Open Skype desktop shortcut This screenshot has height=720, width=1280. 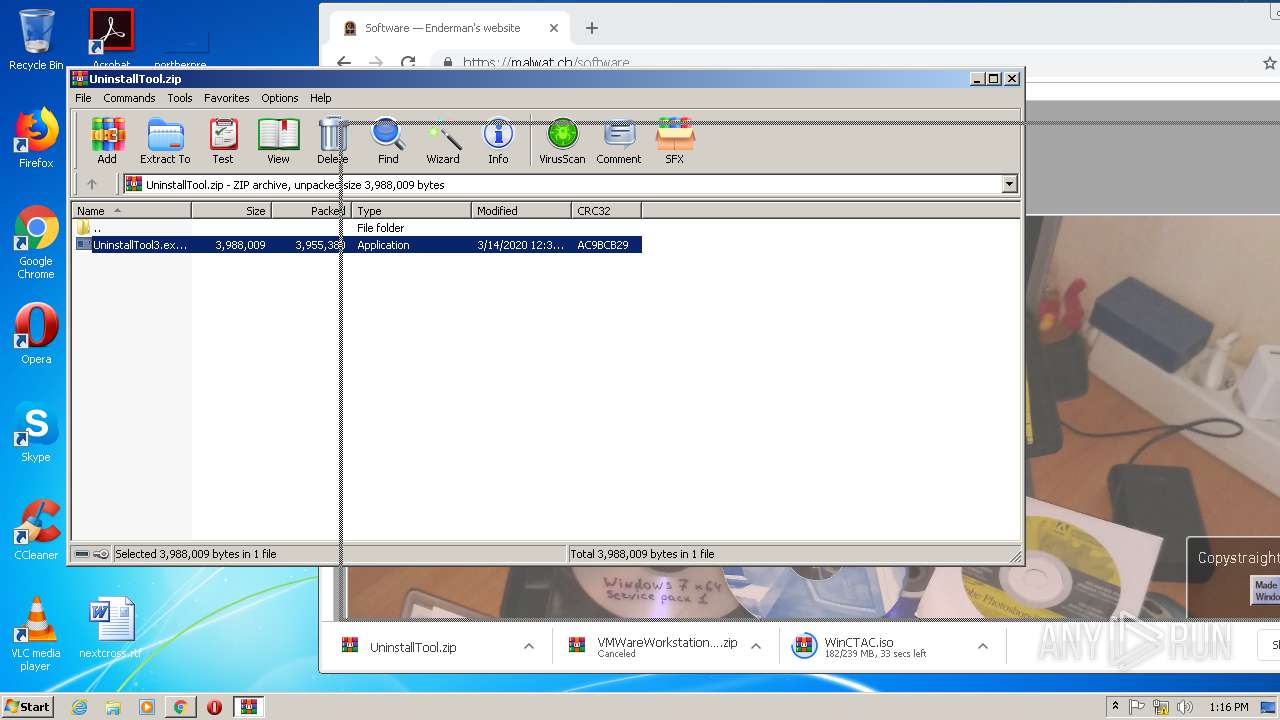(36, 433)
